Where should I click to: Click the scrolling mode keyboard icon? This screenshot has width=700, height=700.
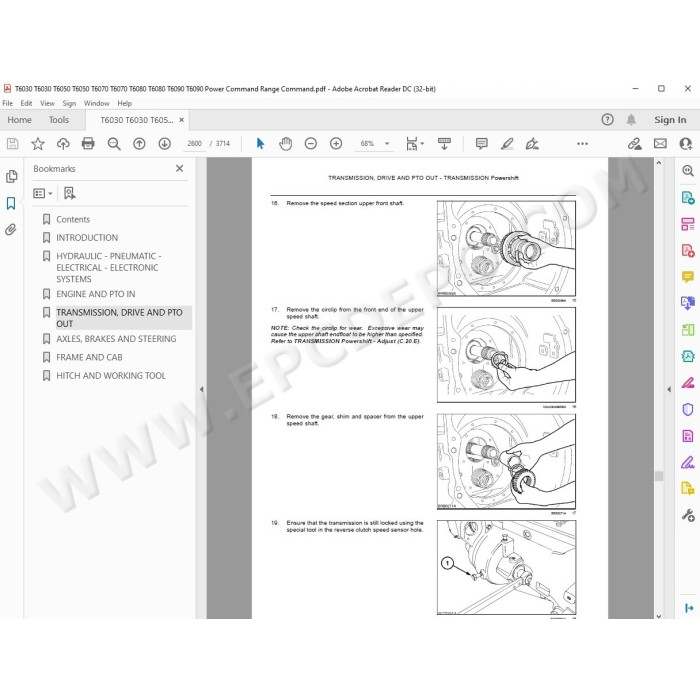pyautogui.click(x=444, y=144)
